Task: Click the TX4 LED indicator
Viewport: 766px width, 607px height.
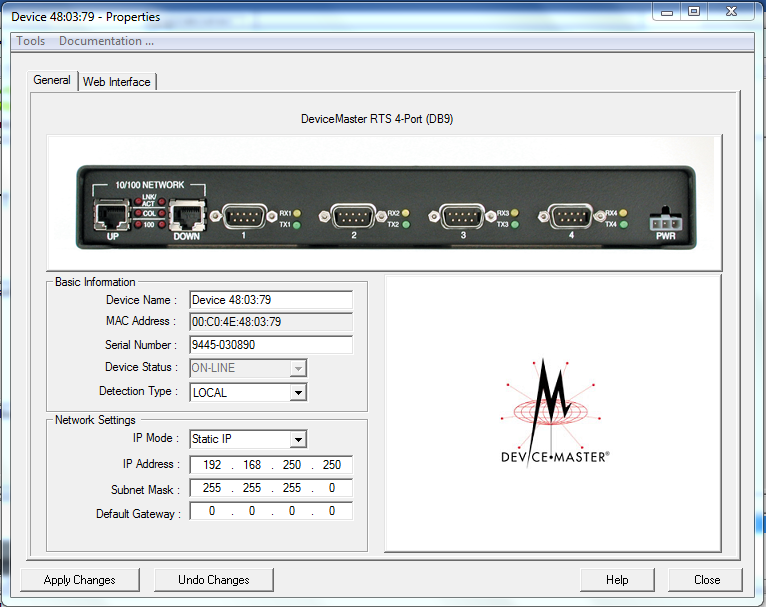Action: point(623,225)
